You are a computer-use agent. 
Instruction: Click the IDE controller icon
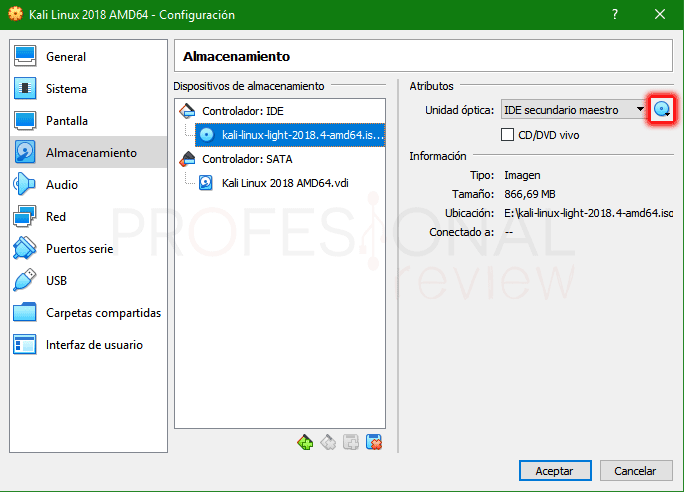pos(188,111)
